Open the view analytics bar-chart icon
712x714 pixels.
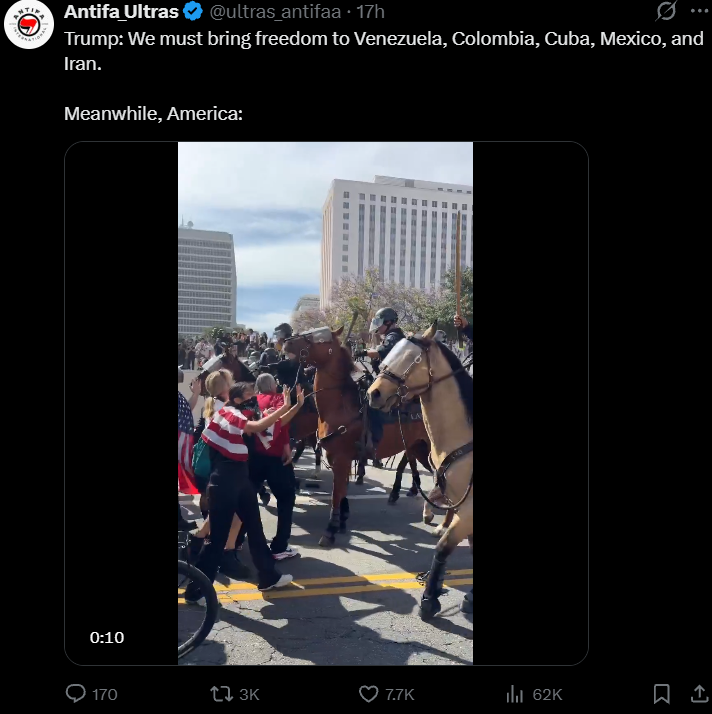pos(515,694)
